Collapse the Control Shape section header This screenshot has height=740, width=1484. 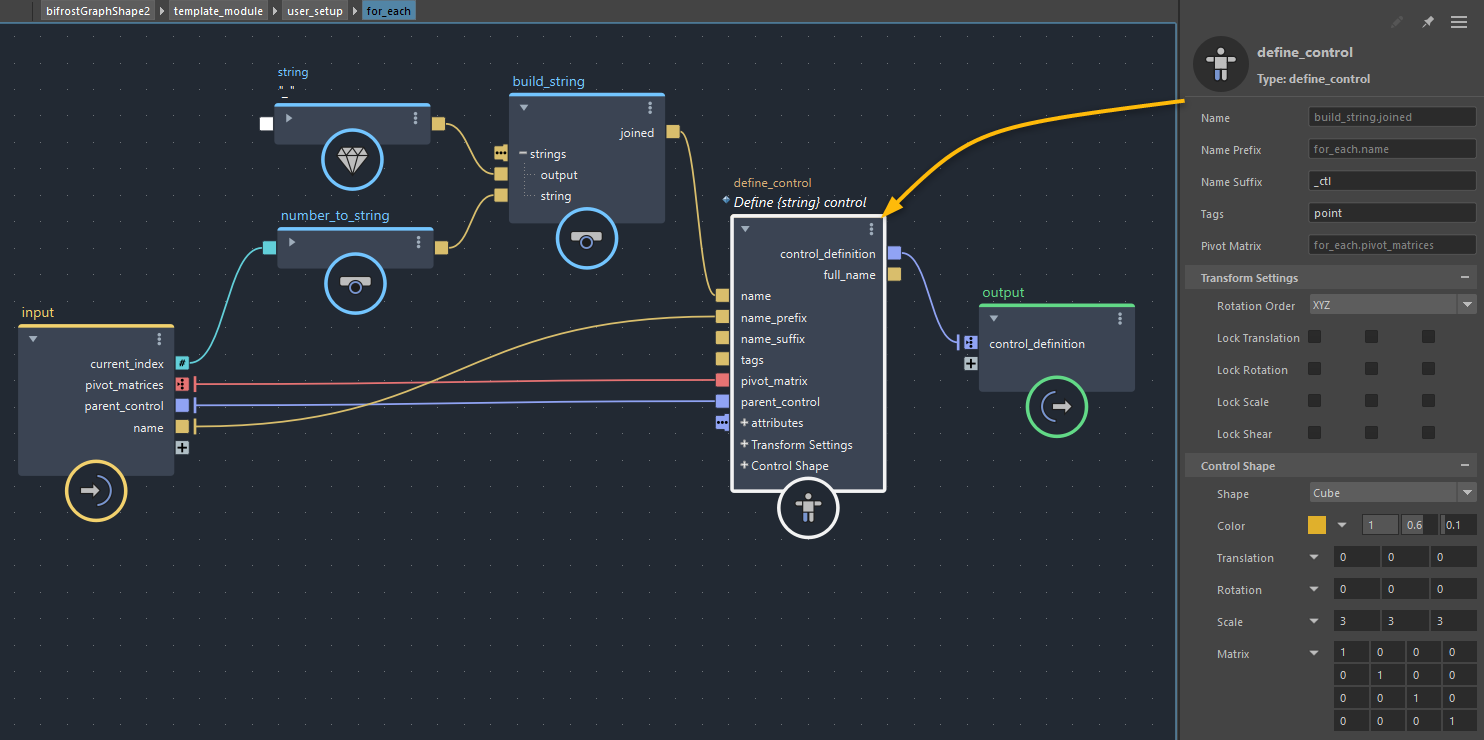(x=1464, y=466)
